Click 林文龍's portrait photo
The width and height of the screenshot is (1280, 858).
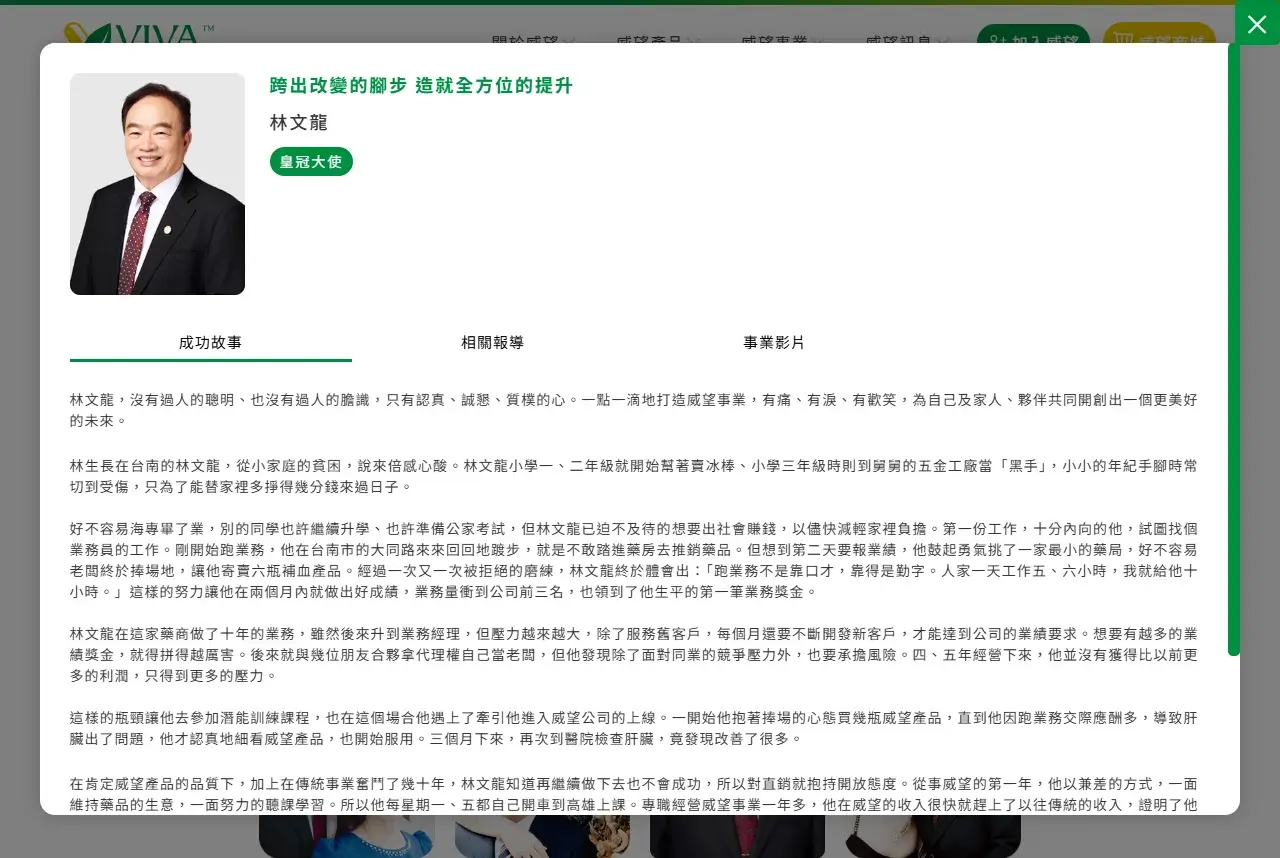(157, 183)
